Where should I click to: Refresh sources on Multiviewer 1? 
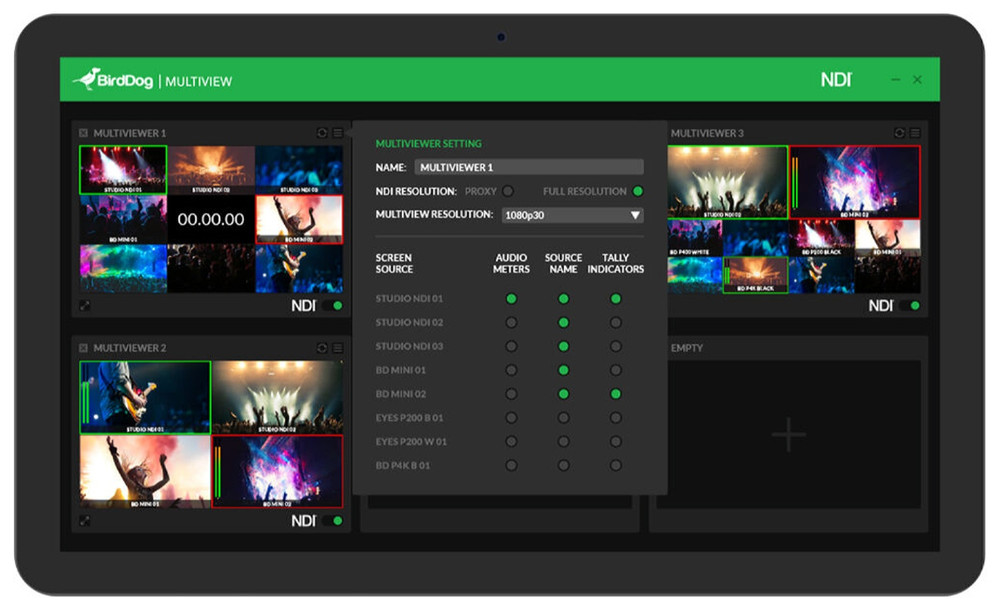(322, 132)
